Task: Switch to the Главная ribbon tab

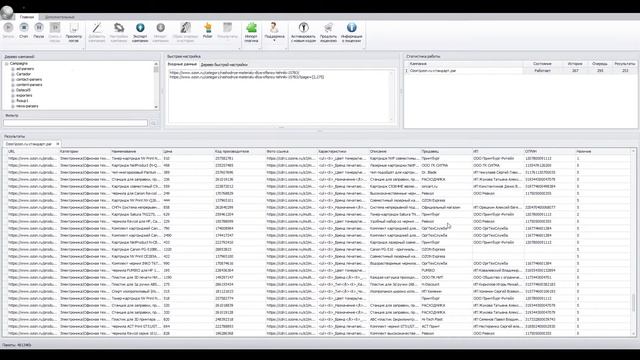Action: coord(27,17)
